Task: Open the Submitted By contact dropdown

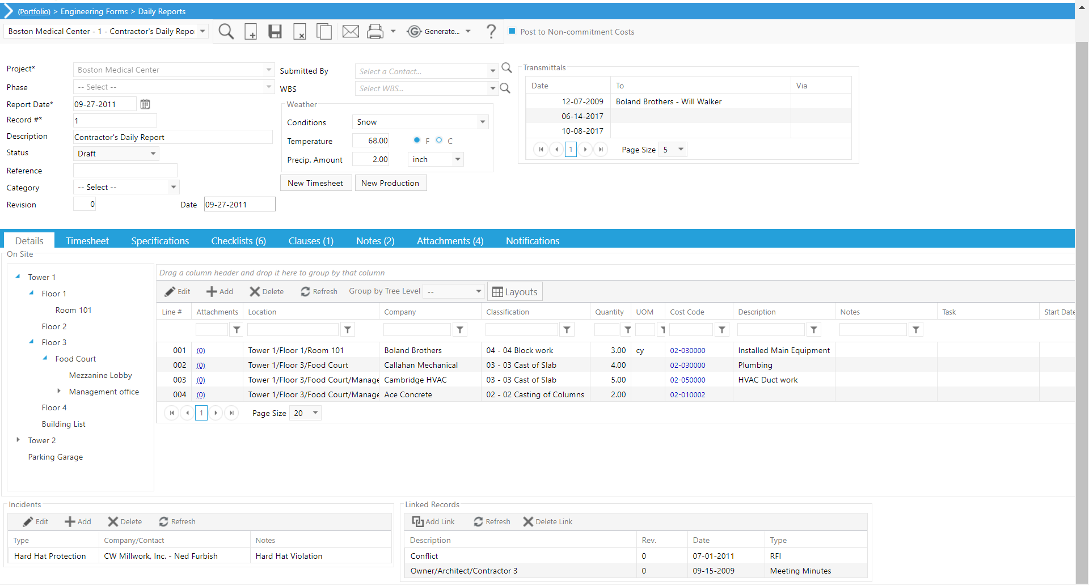Action: pyautogui.click(x=492, y=71)
